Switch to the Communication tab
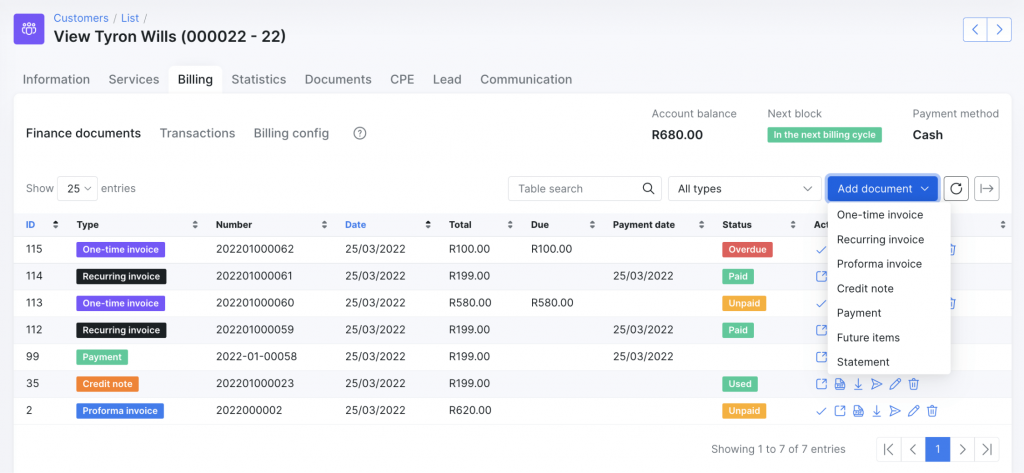Screen dimensions: 1024x473 tap(526, 80)
